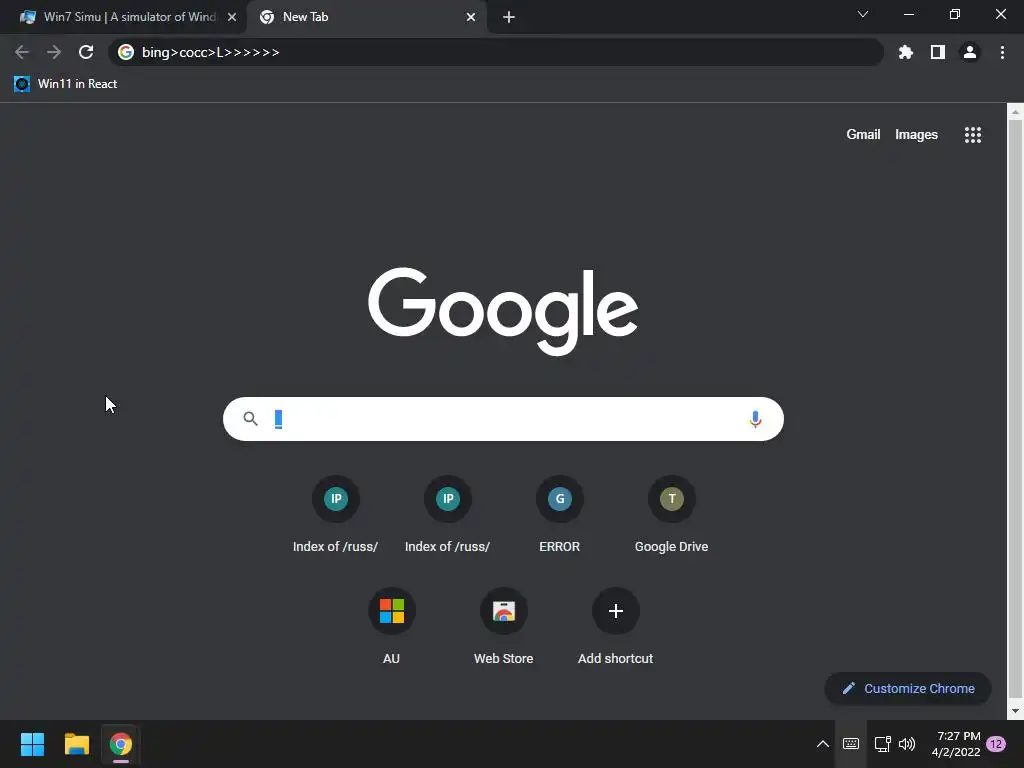Open the Google apps grid
The width and height of the screenshot is (1024, 768).
click(972, 135)
